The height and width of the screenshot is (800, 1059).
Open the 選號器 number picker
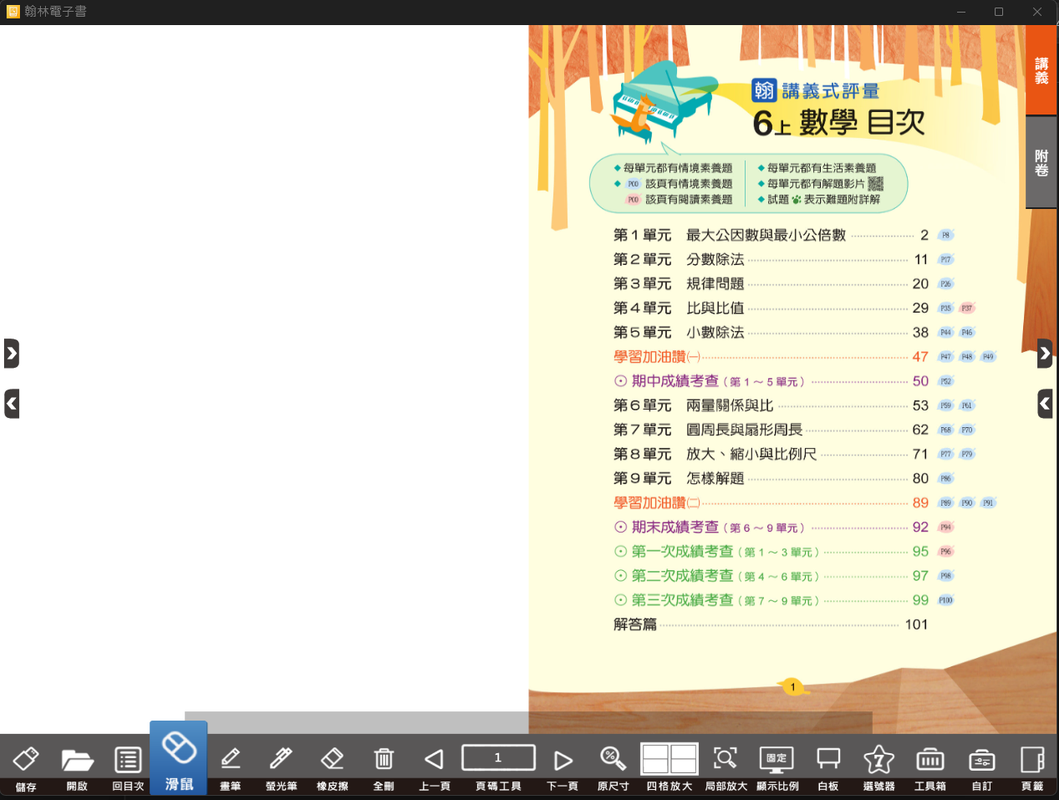[879, 759]
